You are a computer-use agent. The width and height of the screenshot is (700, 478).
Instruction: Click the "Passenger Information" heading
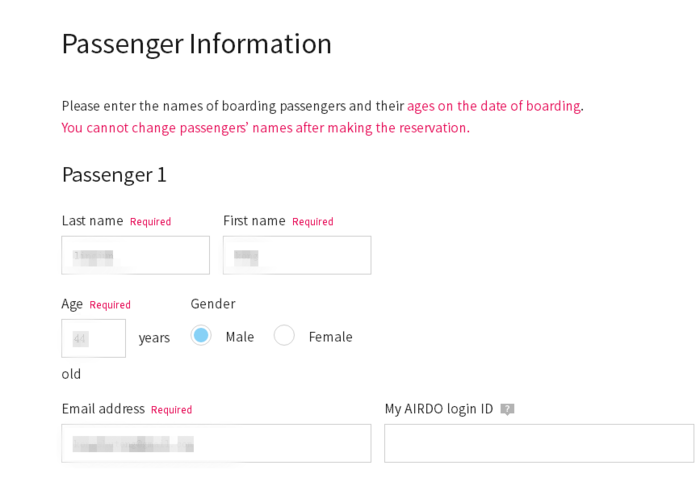pos(196,44)
